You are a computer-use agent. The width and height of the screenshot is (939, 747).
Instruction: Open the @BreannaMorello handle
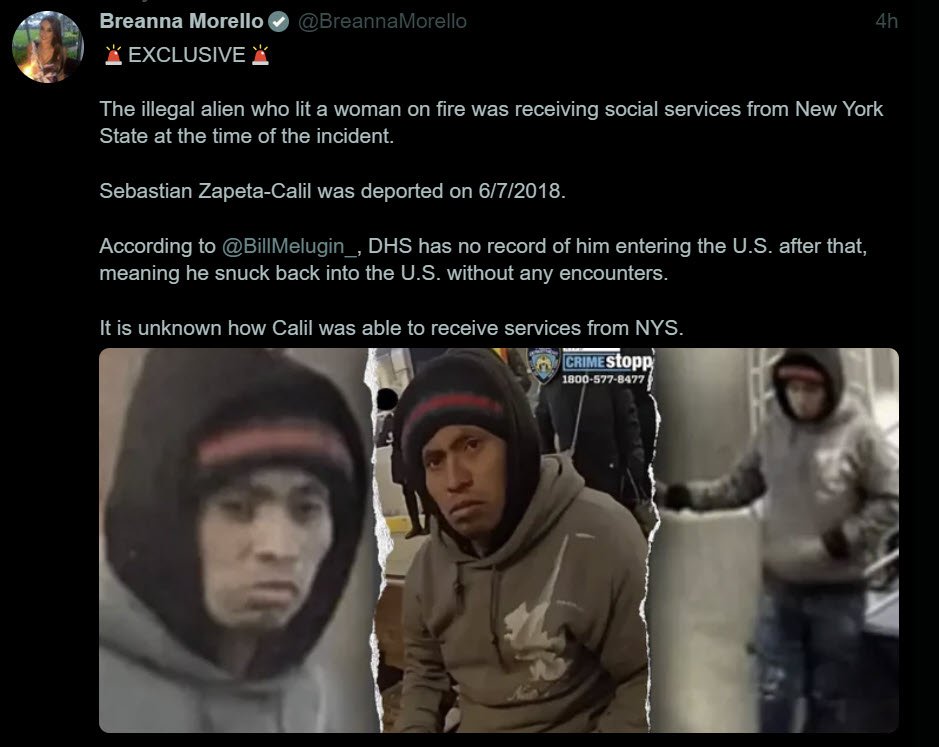382,22
